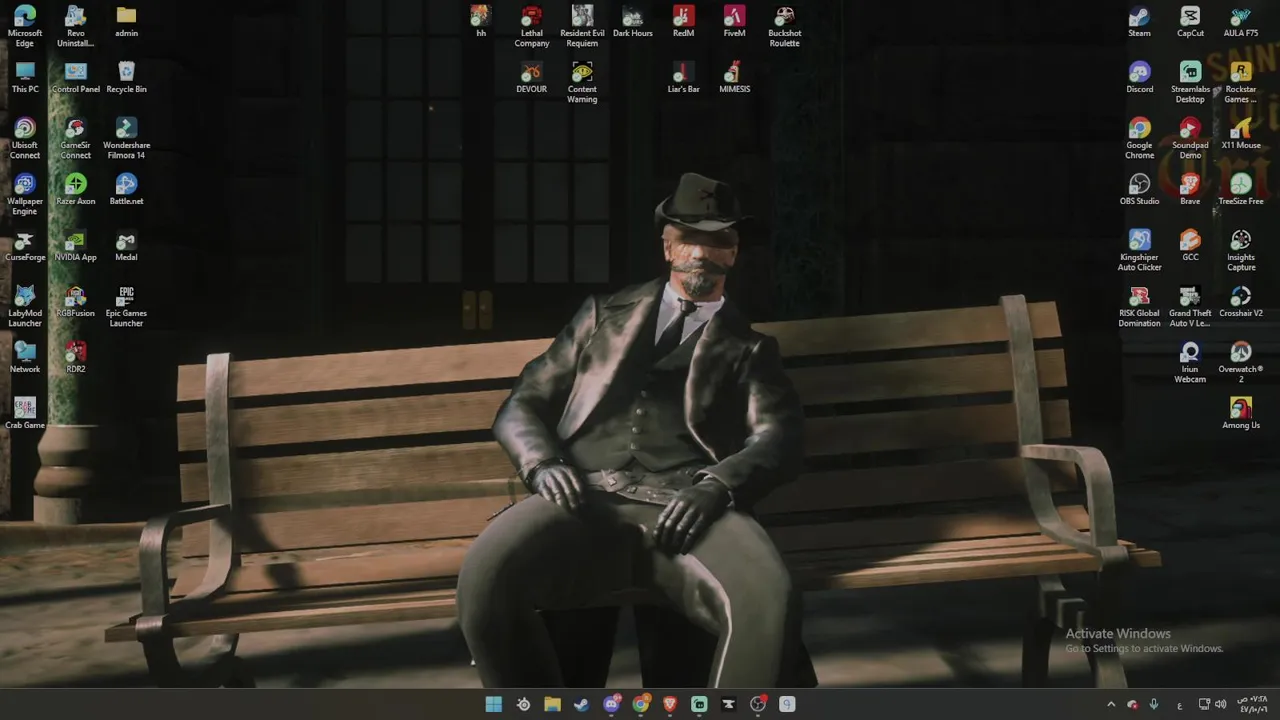Screen dimensions: 1280x720
Task: Open the Discord desktop shortcut
Action: pos(1140,77)
